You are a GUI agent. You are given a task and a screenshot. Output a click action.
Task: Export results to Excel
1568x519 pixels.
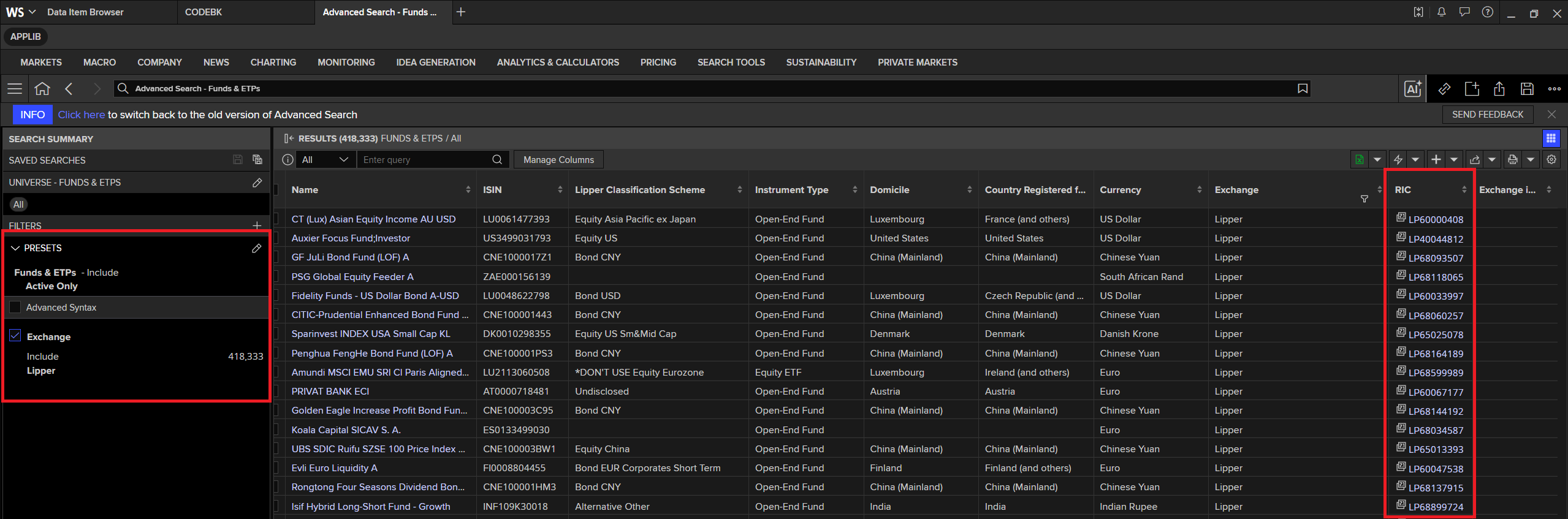[1359, 160]
